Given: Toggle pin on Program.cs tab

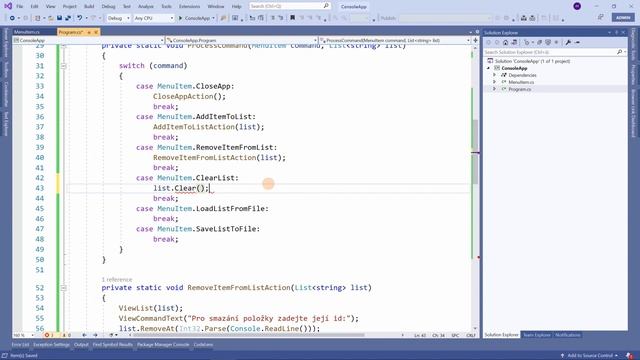Looking at the screenshot, I should 89,32.
